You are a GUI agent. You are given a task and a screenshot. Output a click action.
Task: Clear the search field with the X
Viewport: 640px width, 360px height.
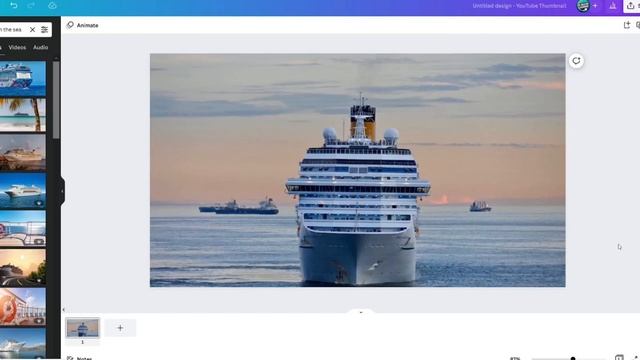tap(32, 29)
